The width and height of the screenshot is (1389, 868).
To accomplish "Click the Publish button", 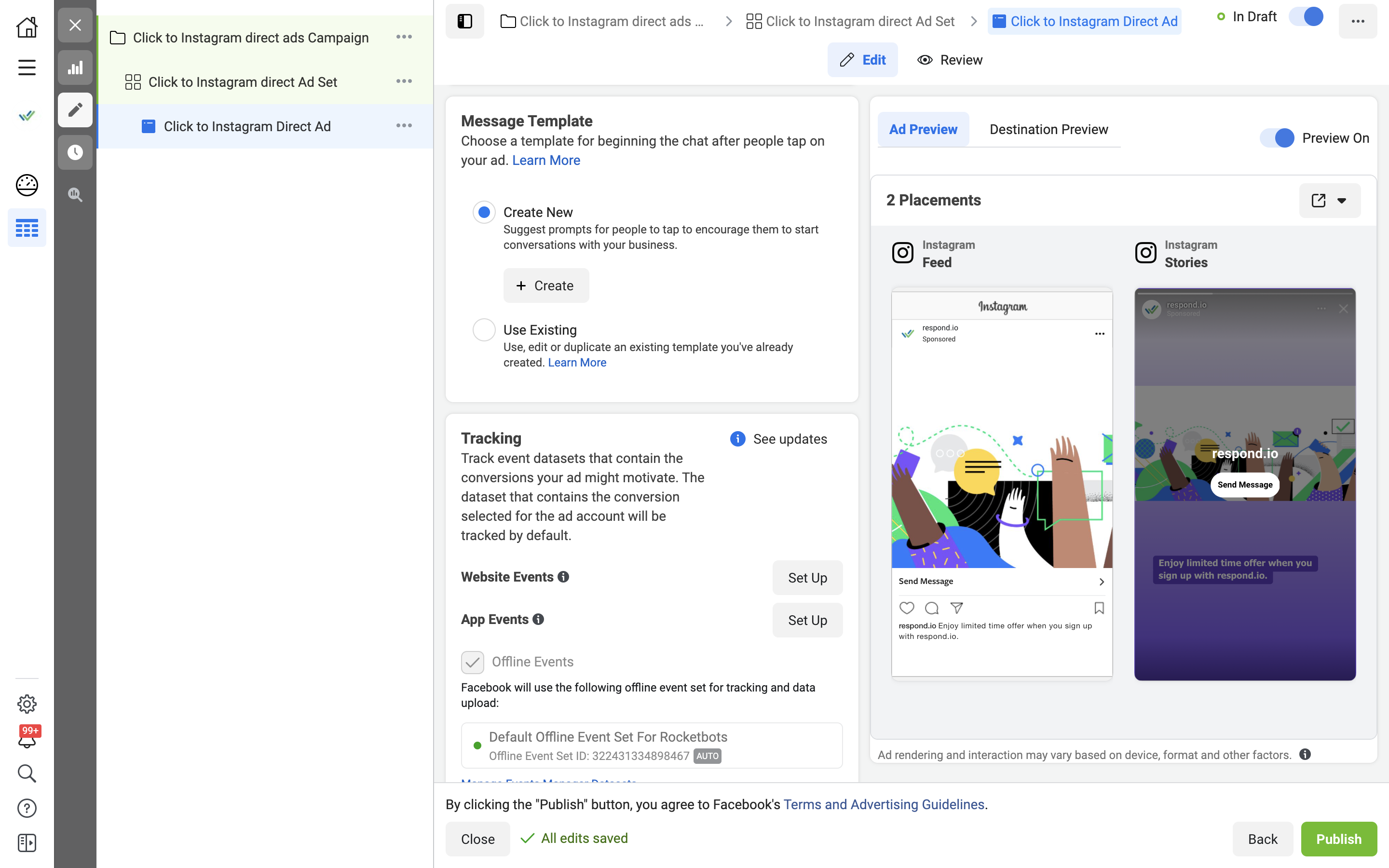I will pyautogui.click(x=1338, y=839).
